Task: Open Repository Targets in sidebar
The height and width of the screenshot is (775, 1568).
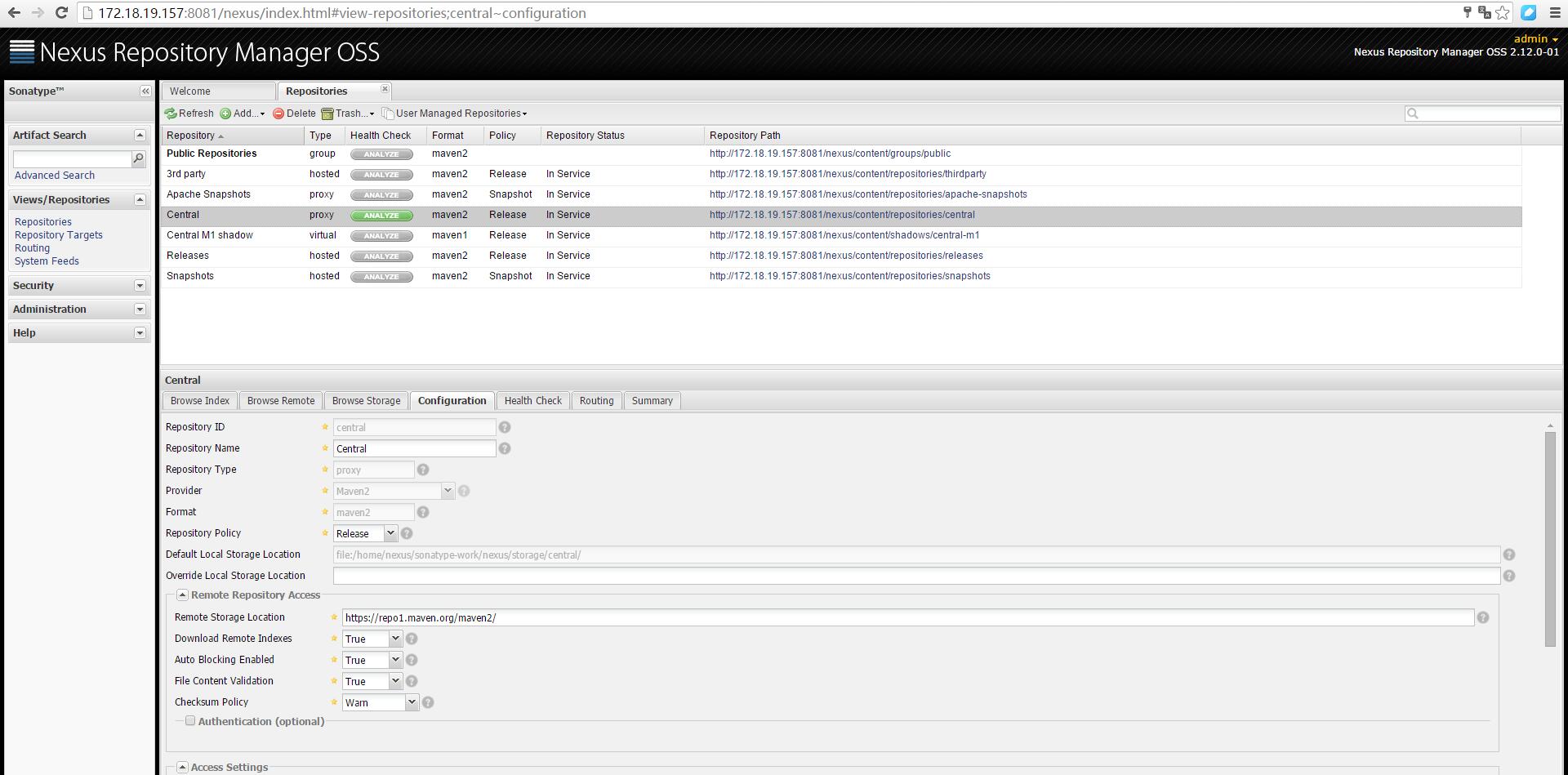Action: point(59,235)
